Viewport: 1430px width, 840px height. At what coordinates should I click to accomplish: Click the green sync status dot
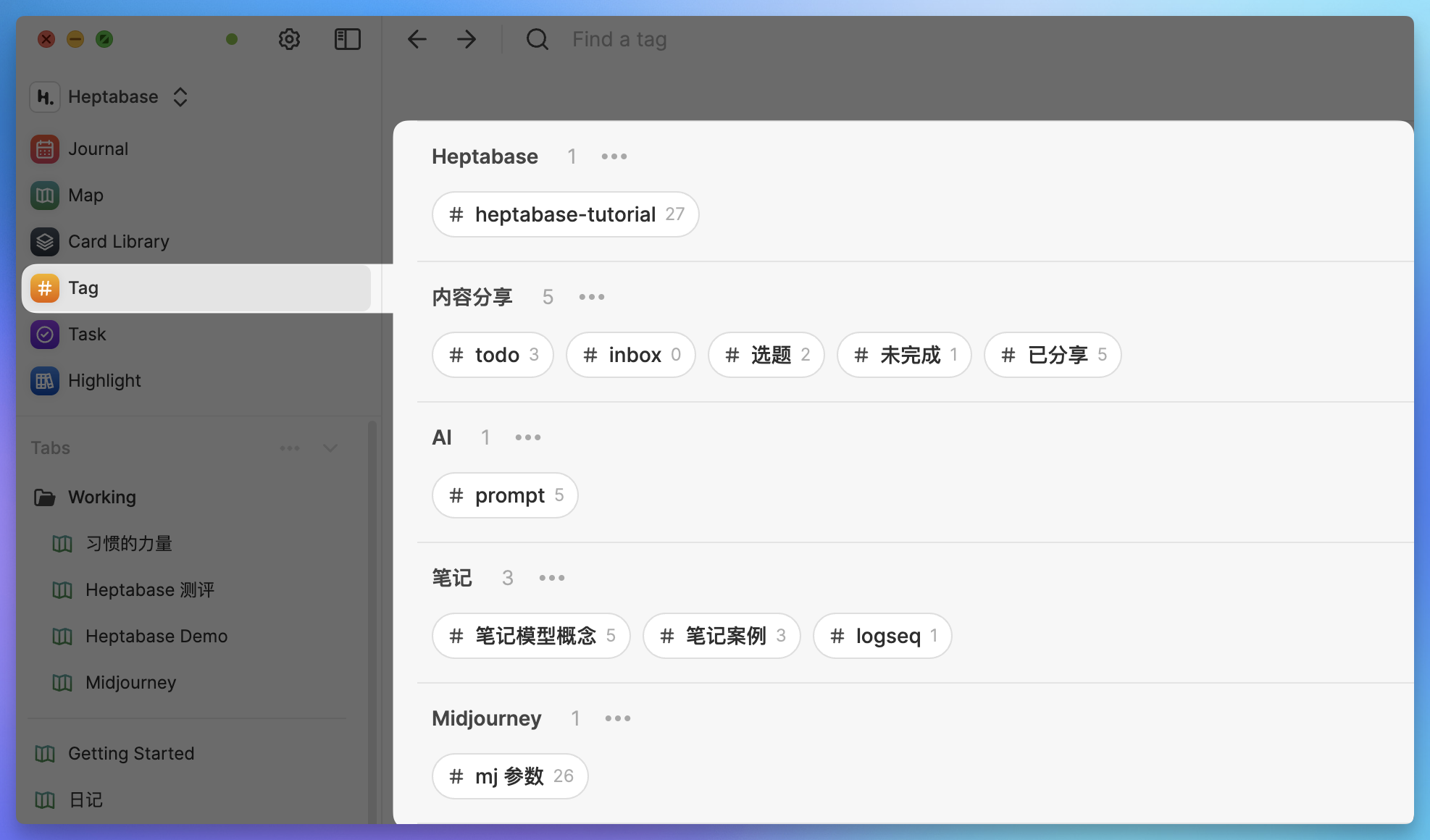232,39
